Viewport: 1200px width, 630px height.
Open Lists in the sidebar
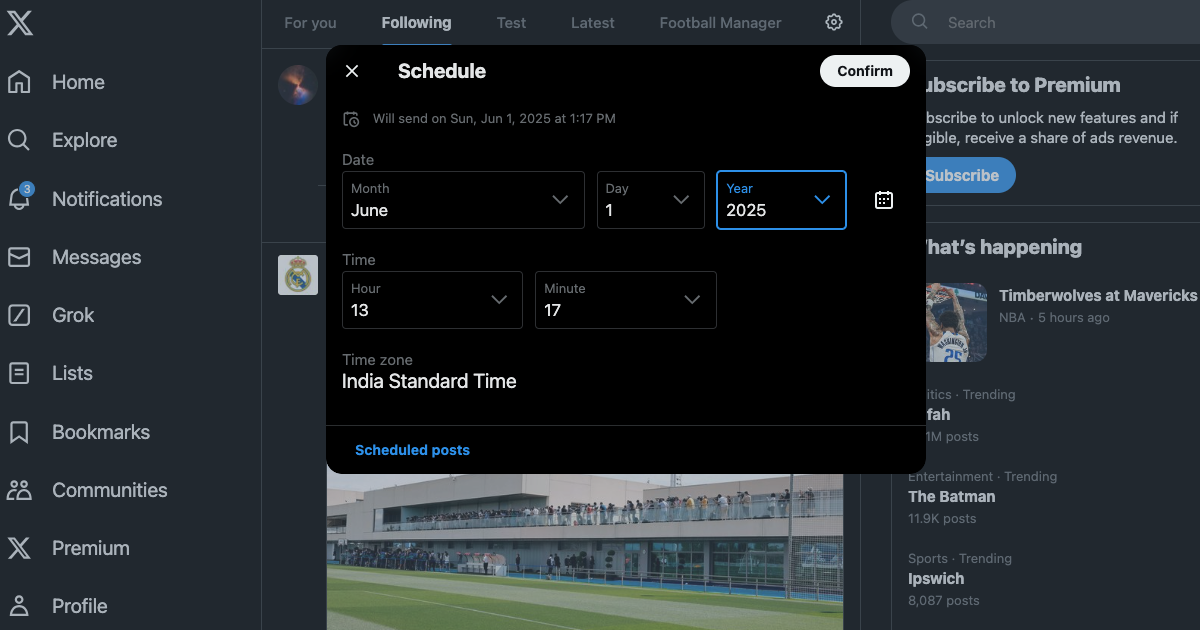19,373
